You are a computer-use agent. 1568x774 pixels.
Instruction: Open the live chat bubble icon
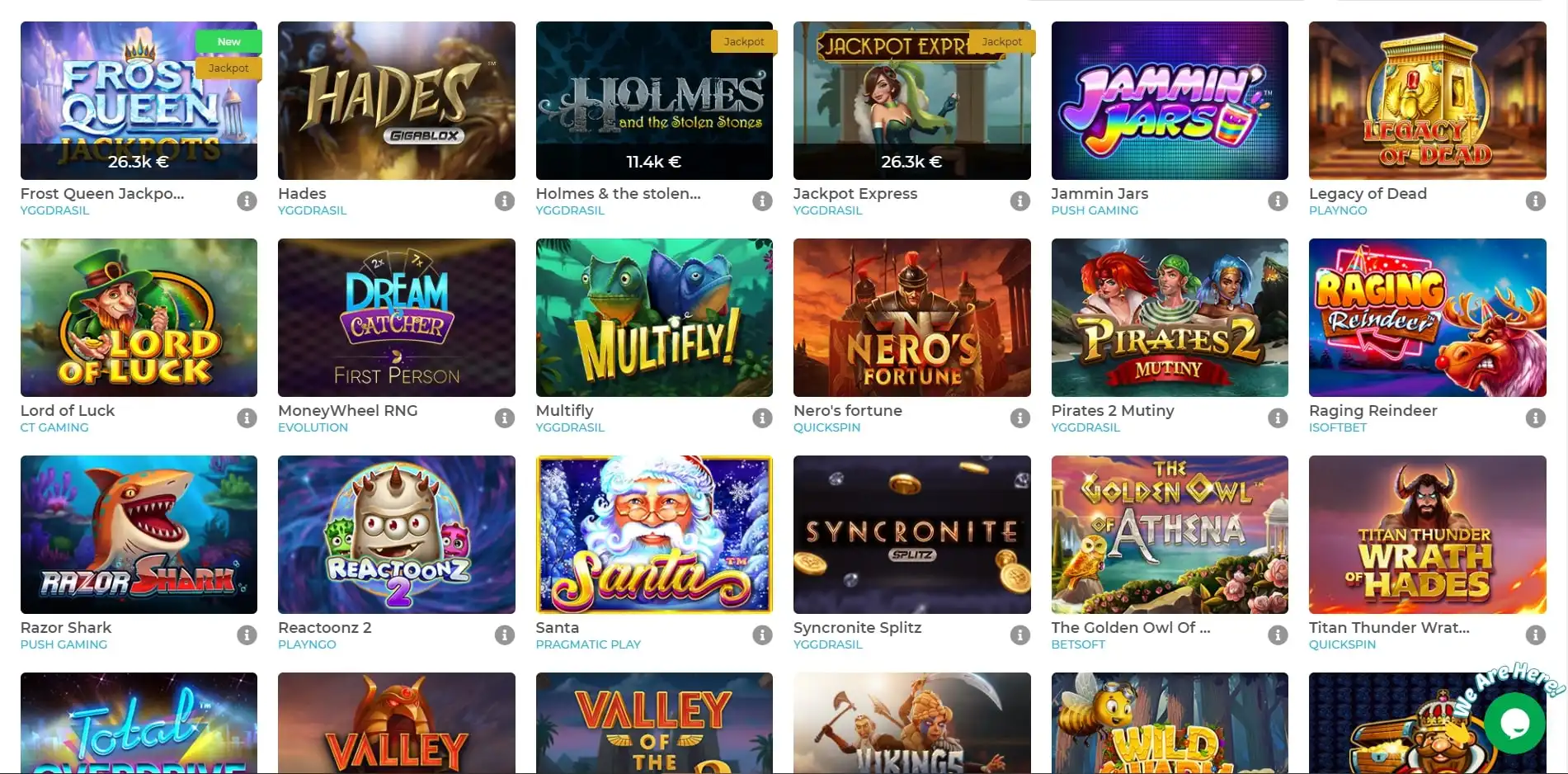click(1515, 723)
